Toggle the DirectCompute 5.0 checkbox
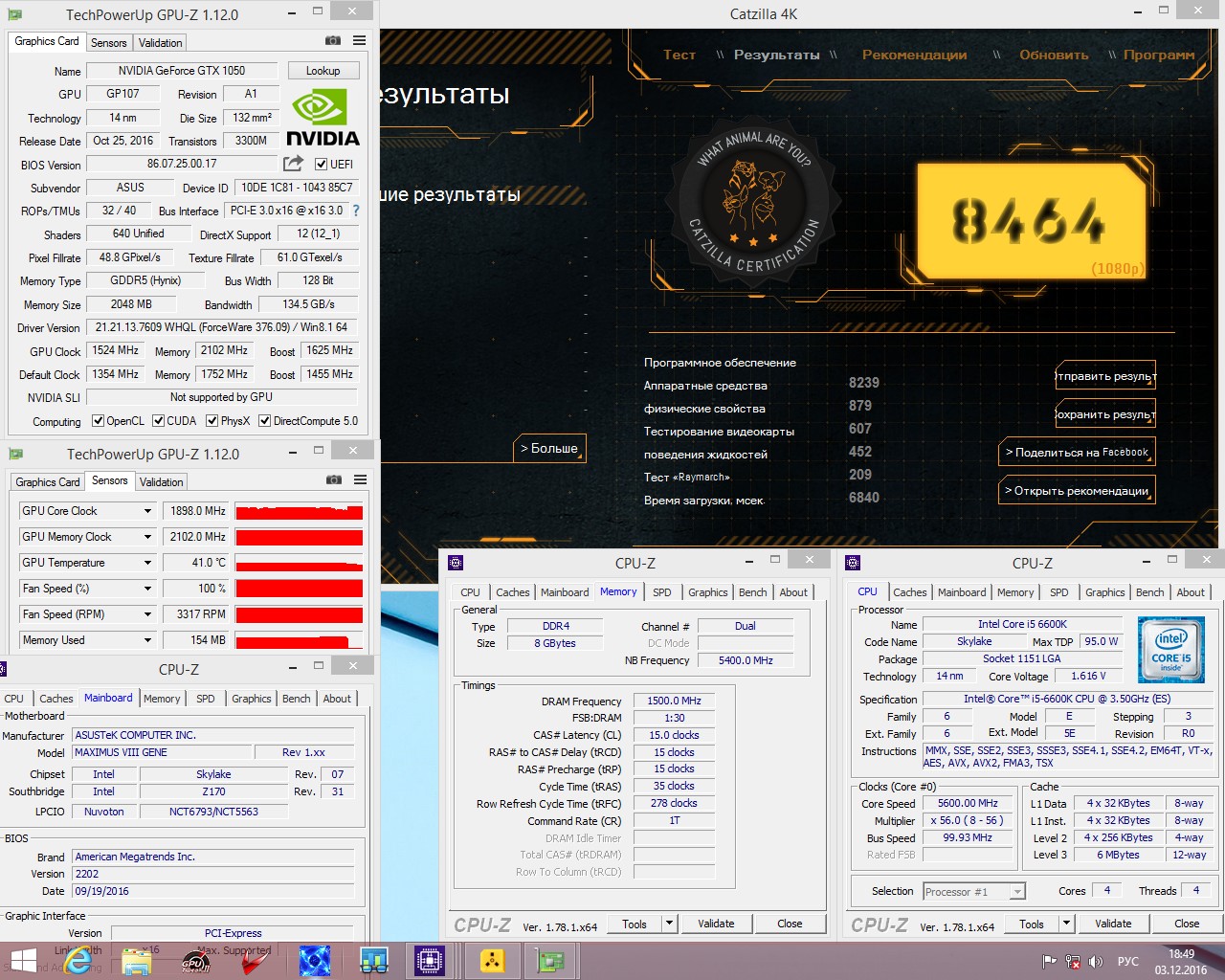The height and width of the screenshot is (980, 1225). (265, 421)
